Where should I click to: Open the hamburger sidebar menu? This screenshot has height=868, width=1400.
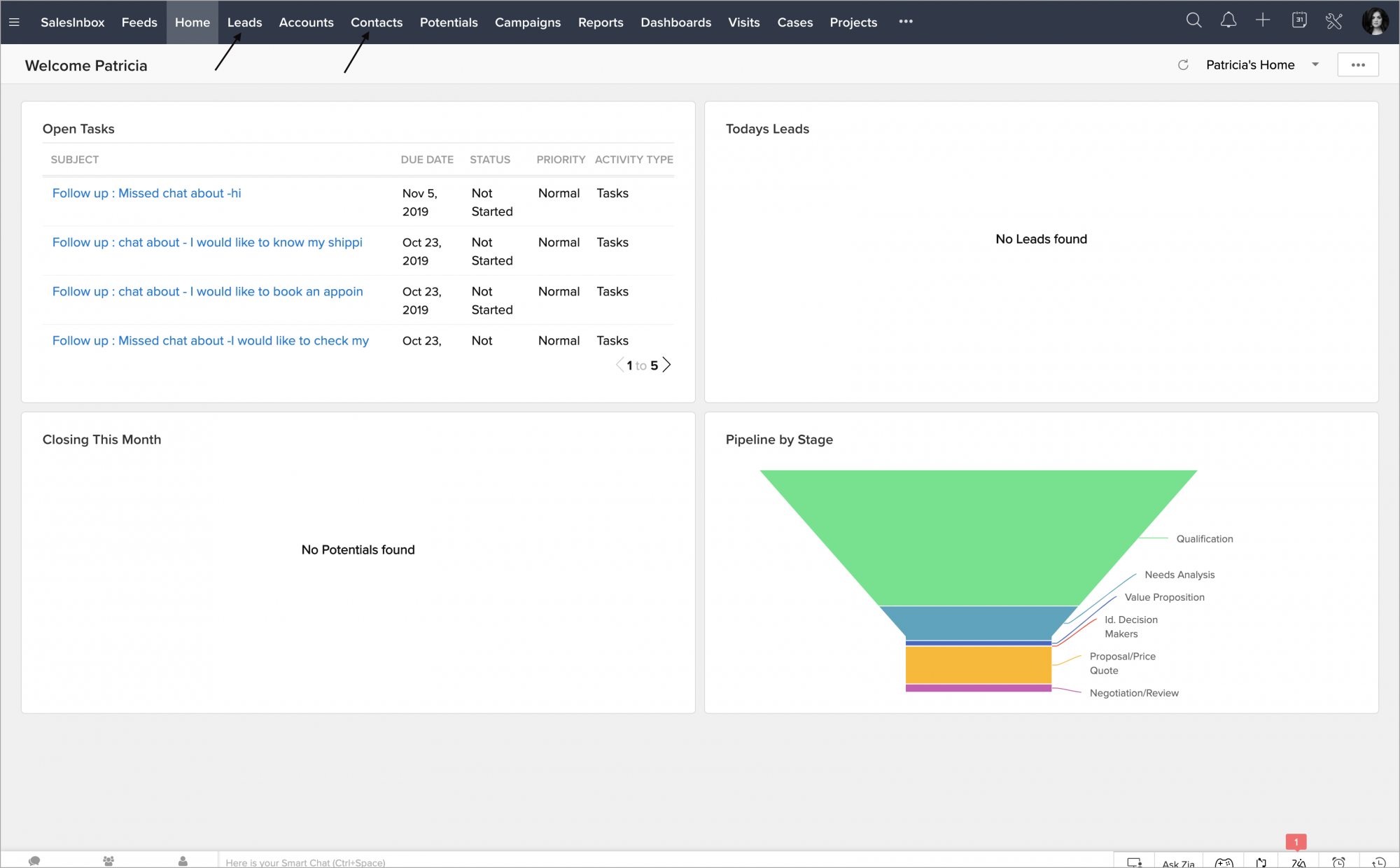(x=14, y=22)
